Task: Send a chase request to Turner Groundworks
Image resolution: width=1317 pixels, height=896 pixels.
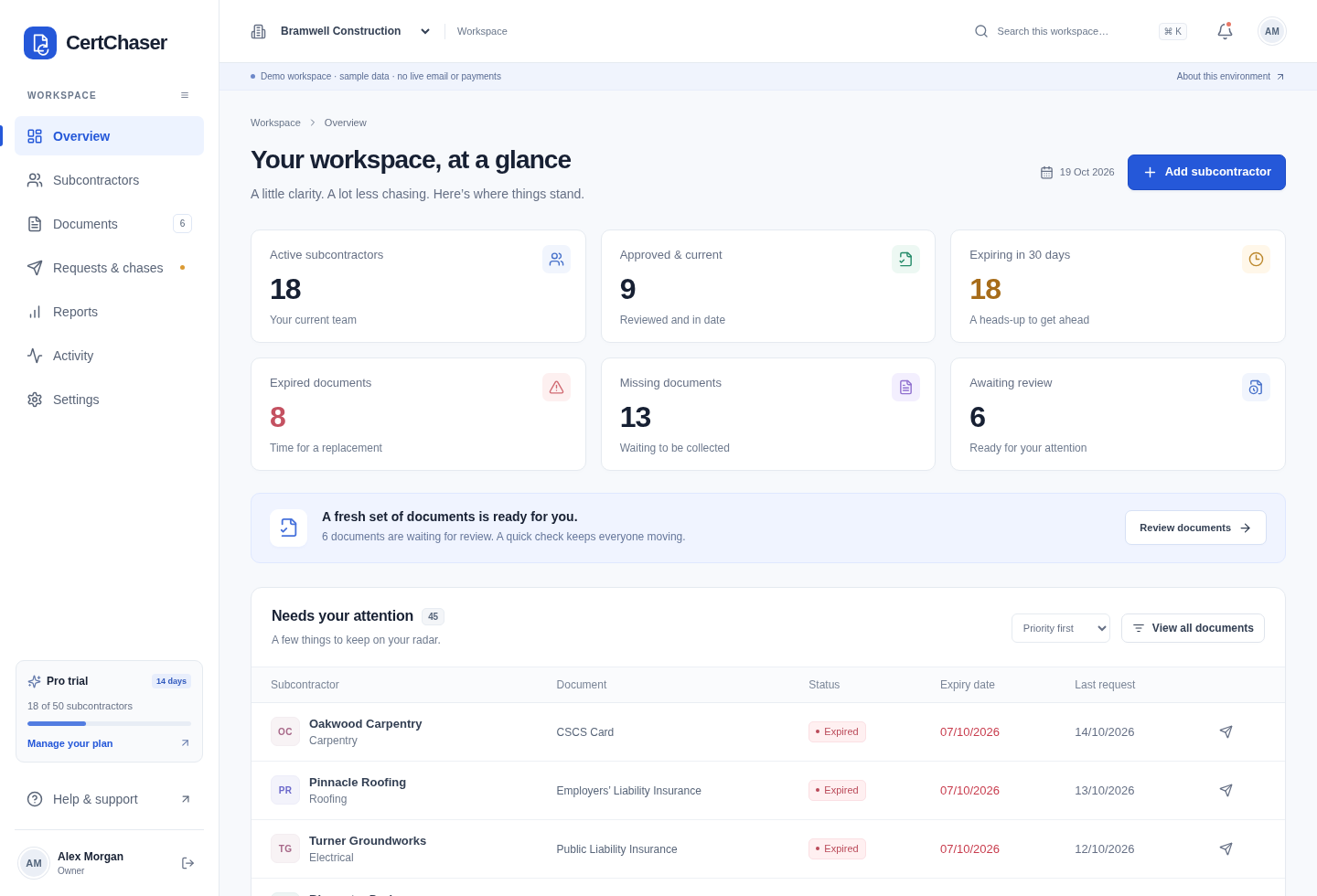Action: (1226, 849)
